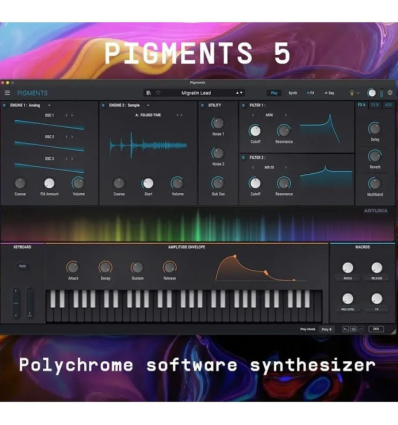Click the redo arrow in bottom bar
The image size is (398, 425).
(x=361, y=329)
